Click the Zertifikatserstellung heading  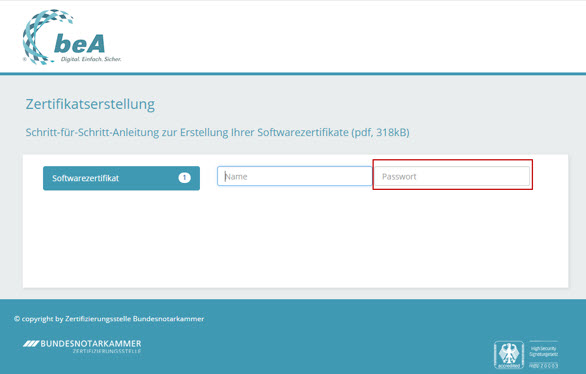click(90, 104)
